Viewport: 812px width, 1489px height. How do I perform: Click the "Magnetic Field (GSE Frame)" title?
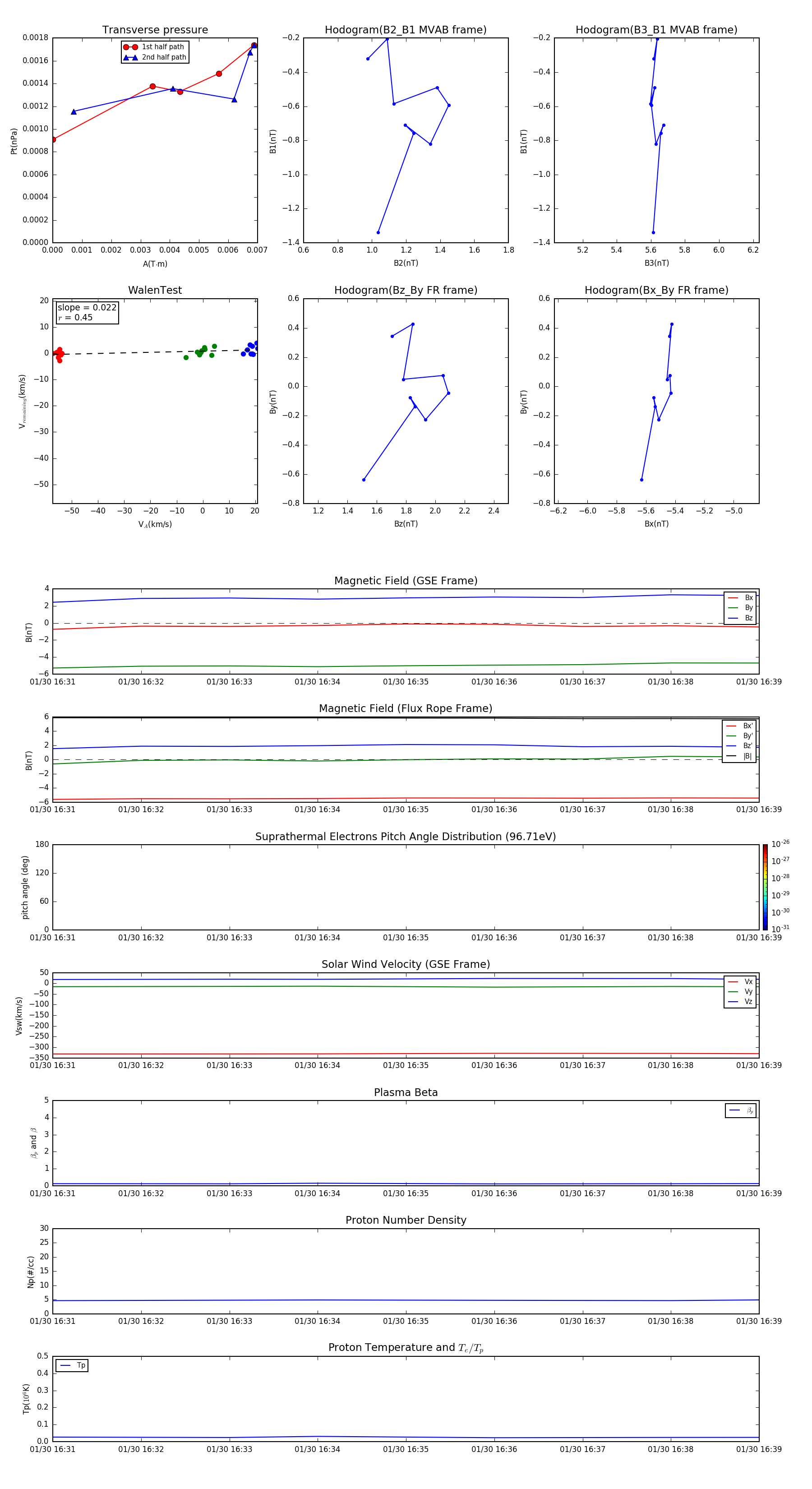click(406, 581)
